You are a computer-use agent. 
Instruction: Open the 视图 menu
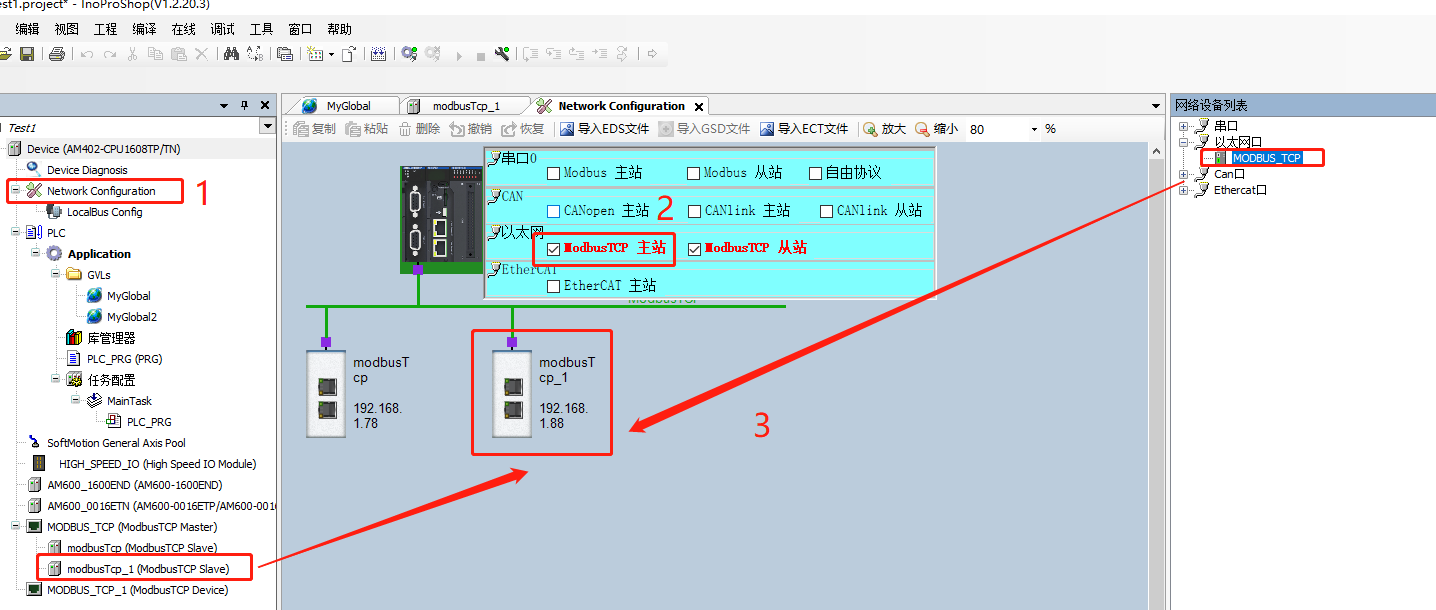pyautogui.click(x=67, y=29)
